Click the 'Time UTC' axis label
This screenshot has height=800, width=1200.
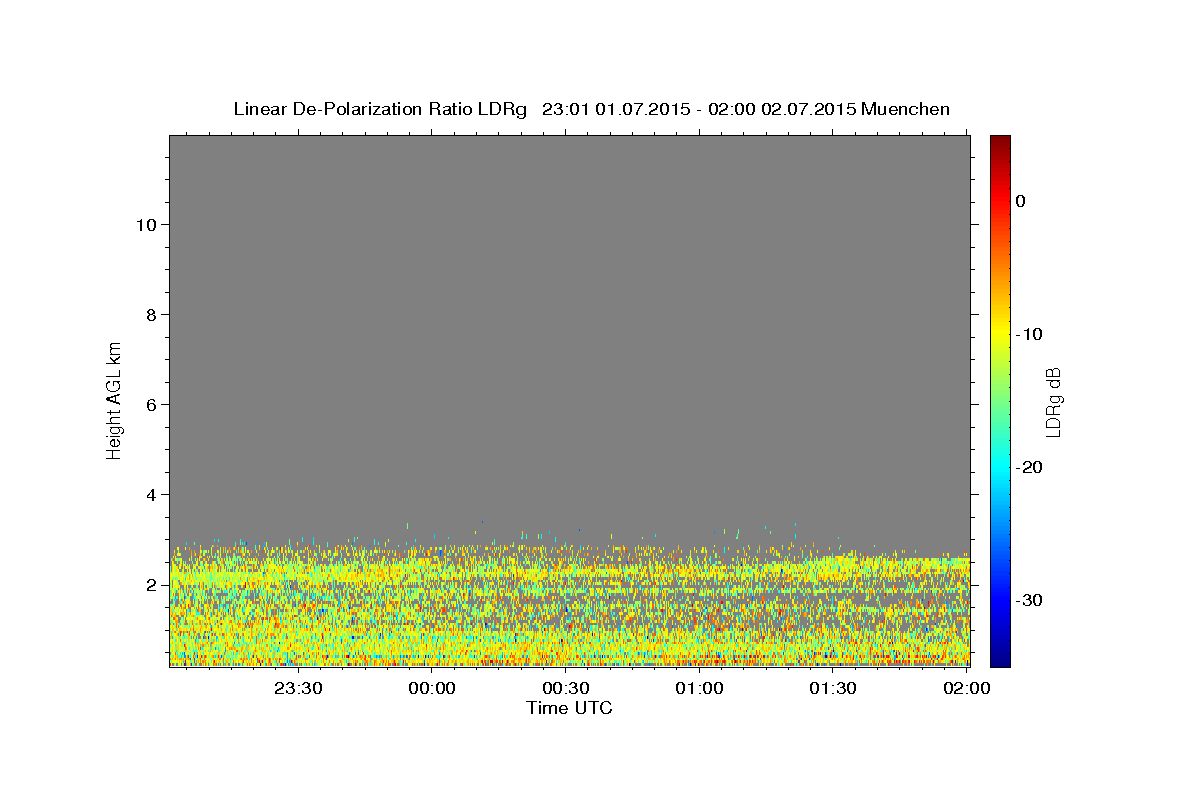(569, 708)
